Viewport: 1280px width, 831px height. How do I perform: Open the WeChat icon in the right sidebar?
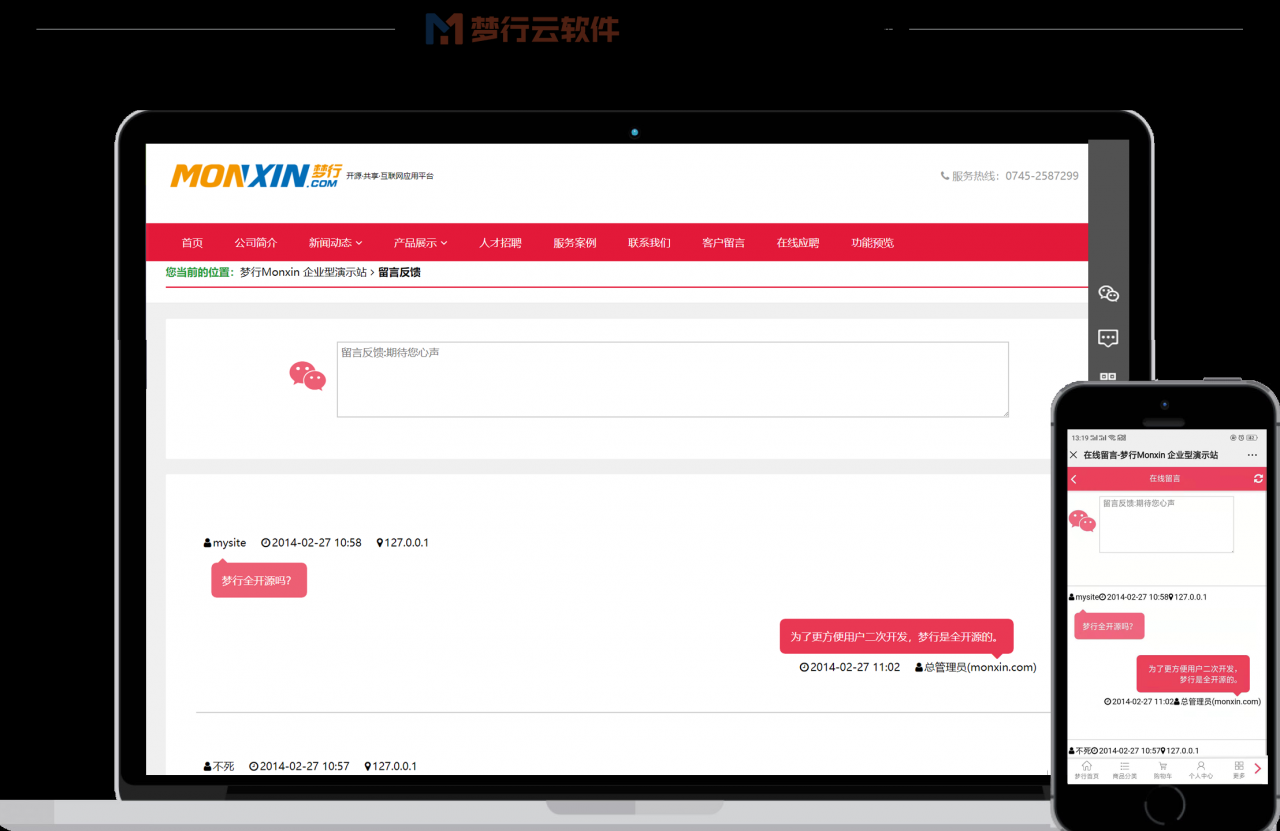tap(1108, 293)
